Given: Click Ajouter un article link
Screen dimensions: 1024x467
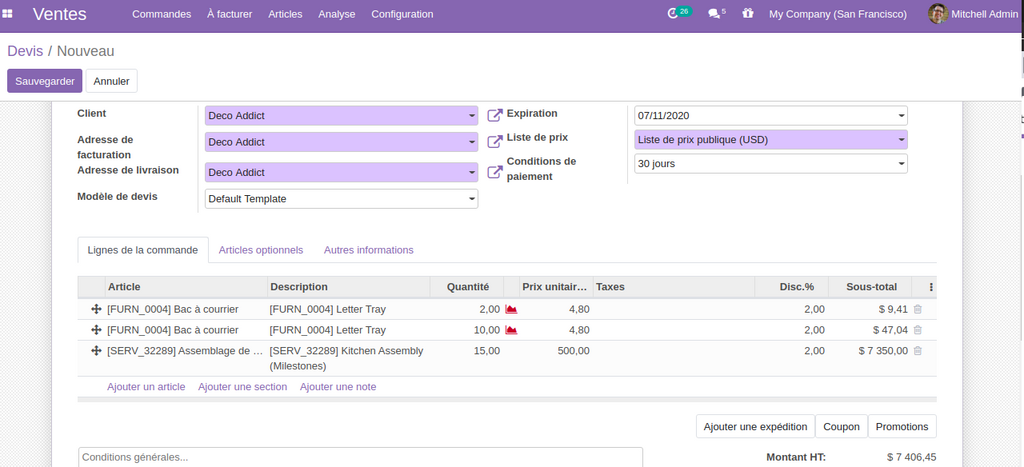Looking at the screenshot, I should [146, 387].
